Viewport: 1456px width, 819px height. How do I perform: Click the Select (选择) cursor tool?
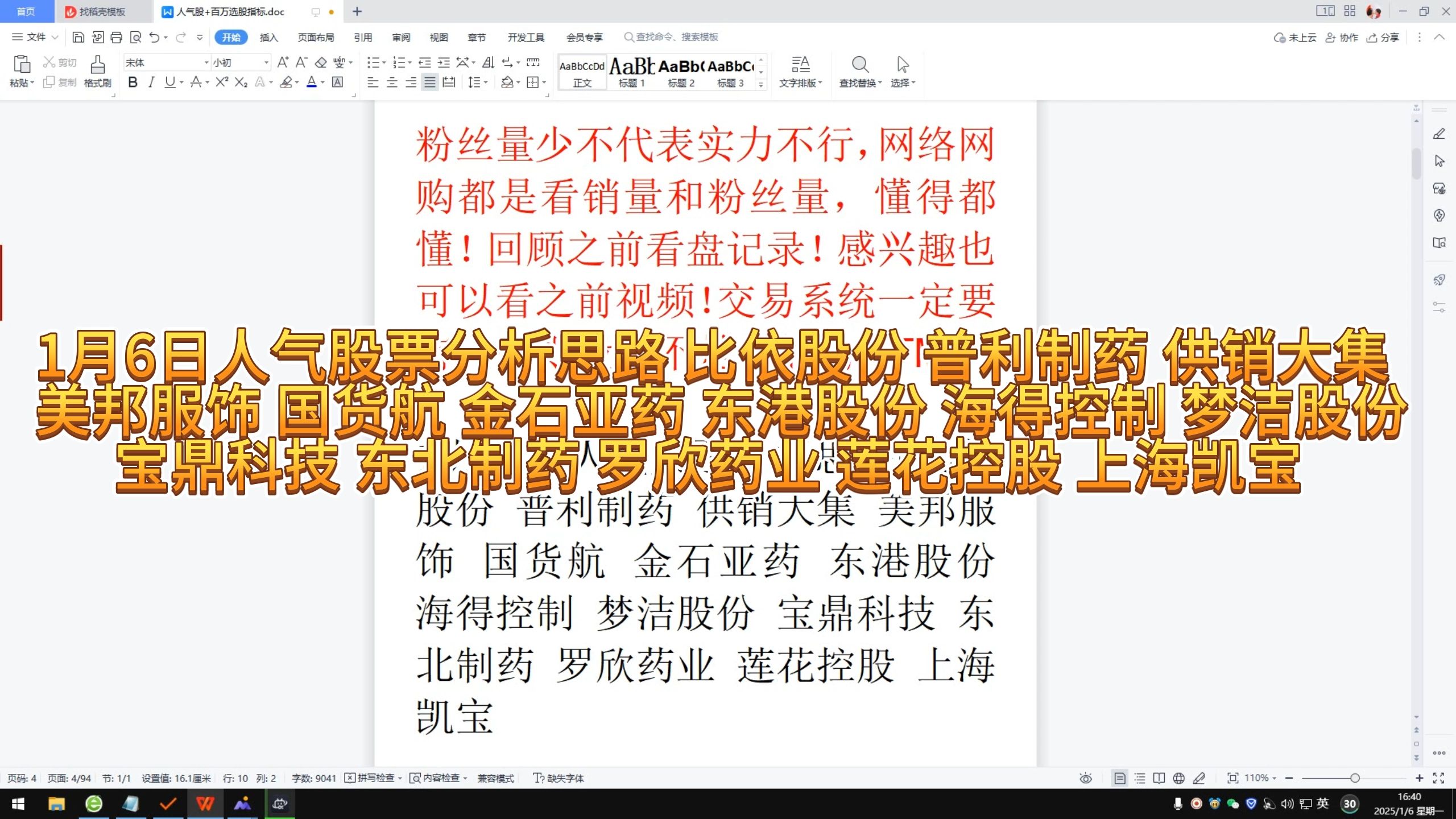point(903,71)
